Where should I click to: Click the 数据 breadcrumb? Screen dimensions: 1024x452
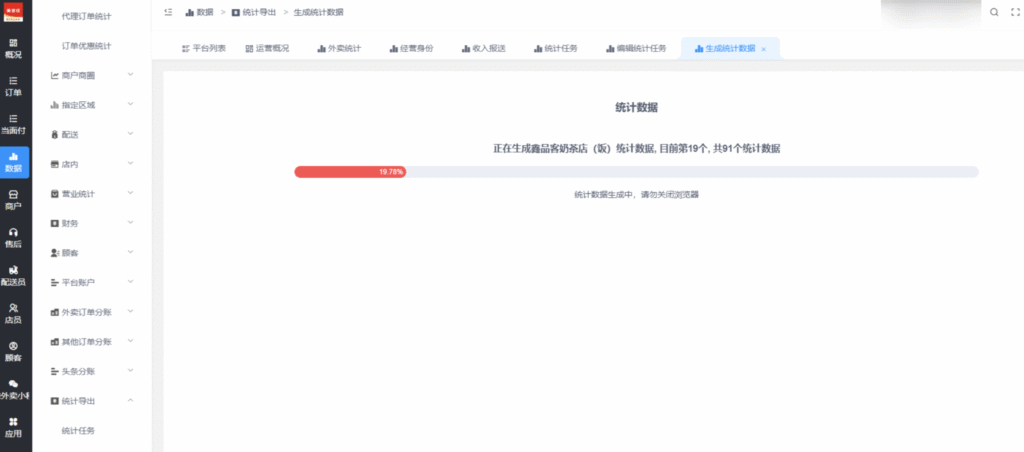199,12
